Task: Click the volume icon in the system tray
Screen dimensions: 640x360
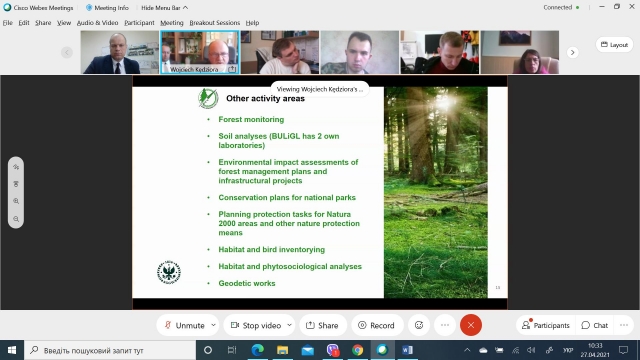Action: pyautogui.click(x=531, y=350)
